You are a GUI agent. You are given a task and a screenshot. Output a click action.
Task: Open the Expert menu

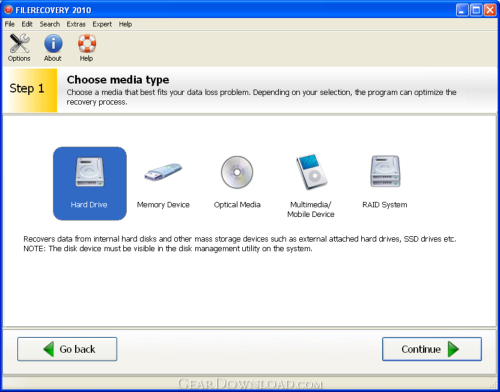coord(102,24)
